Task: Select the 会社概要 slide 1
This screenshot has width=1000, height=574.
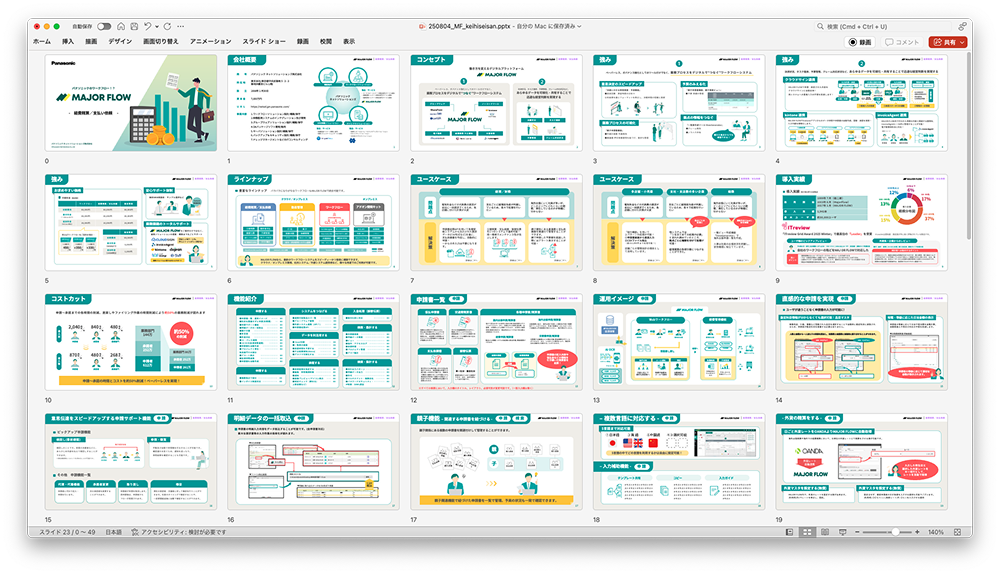Action: click(x=313, y=103)
